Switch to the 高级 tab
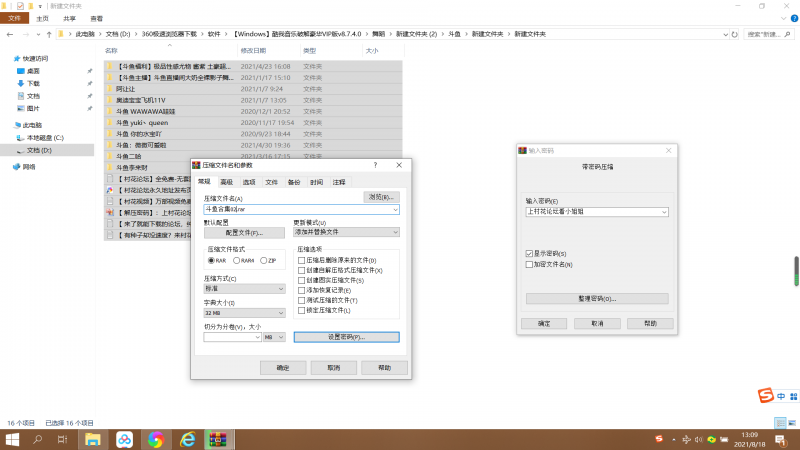 point(226,182)
